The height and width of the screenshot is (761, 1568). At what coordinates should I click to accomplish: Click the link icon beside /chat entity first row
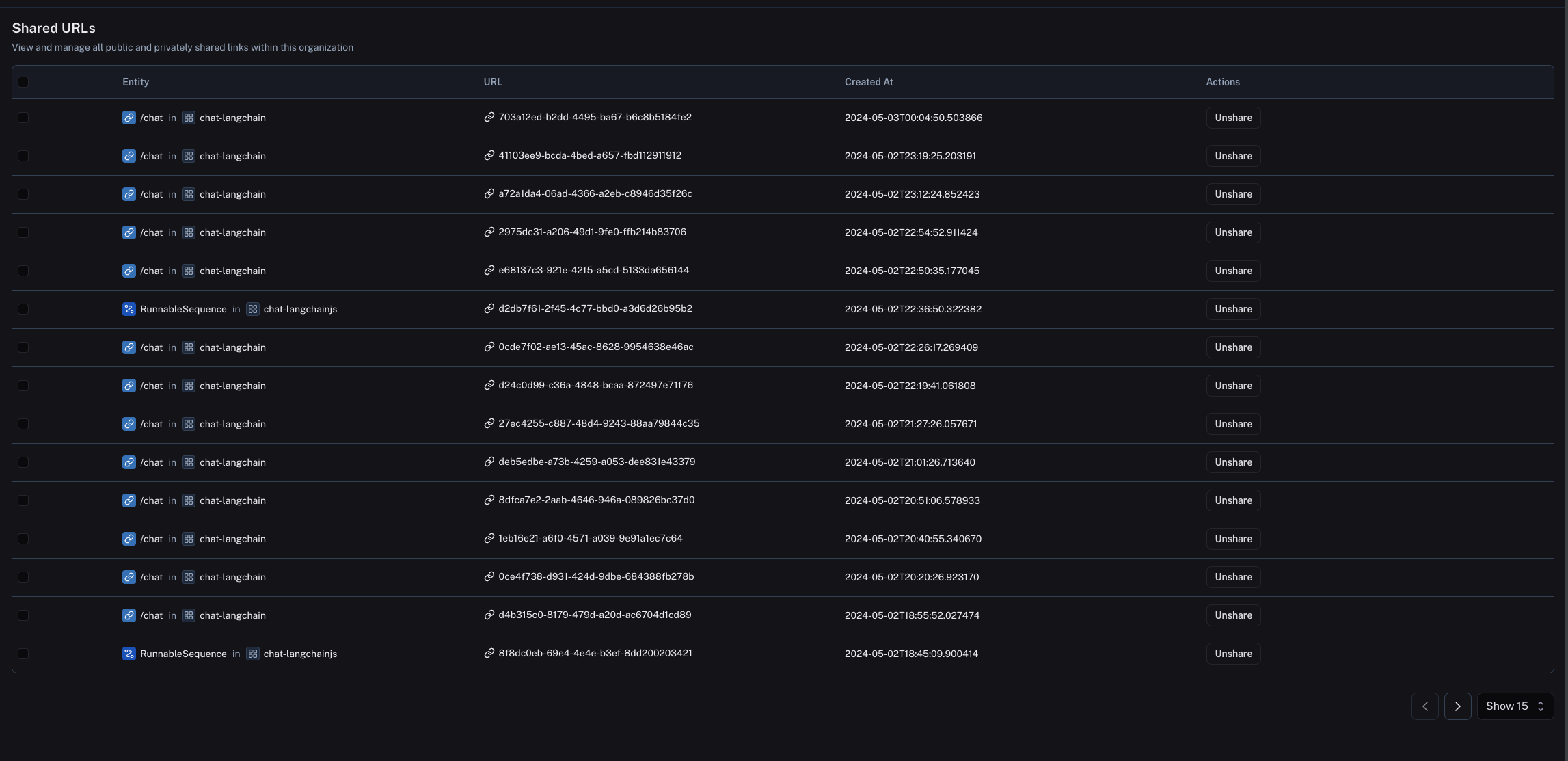(129, 118)
